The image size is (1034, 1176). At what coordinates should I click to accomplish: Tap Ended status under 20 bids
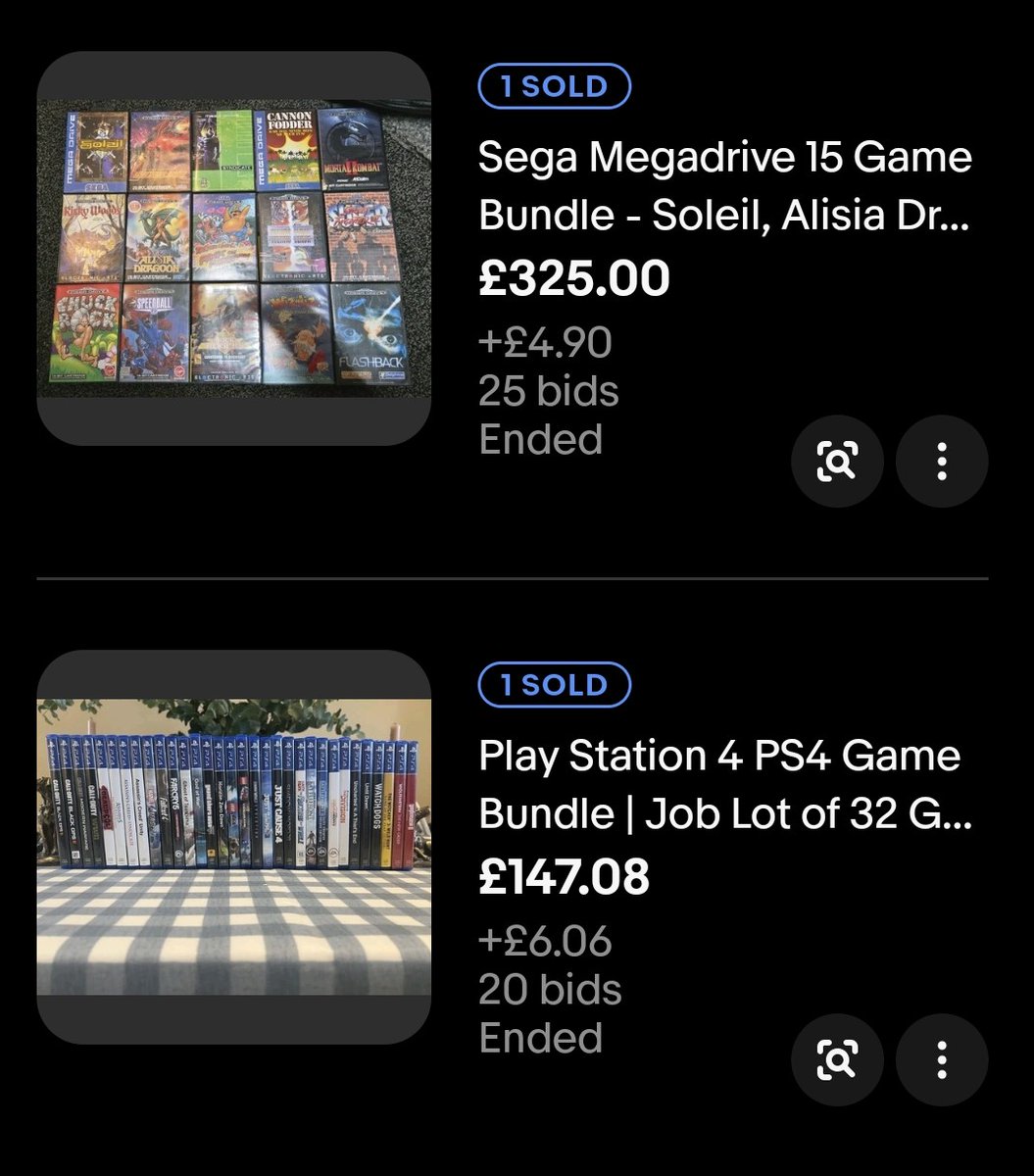[540, 1038]
